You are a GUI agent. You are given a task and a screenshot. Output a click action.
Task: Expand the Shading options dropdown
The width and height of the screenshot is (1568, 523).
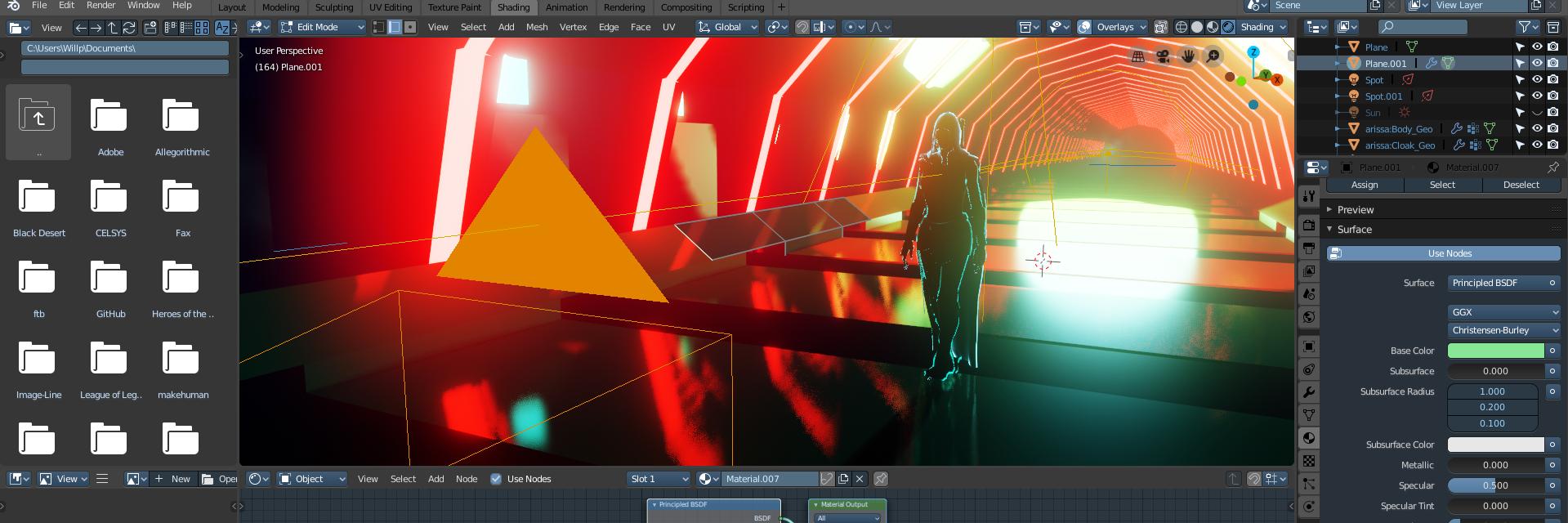(x=1262, y=27)
